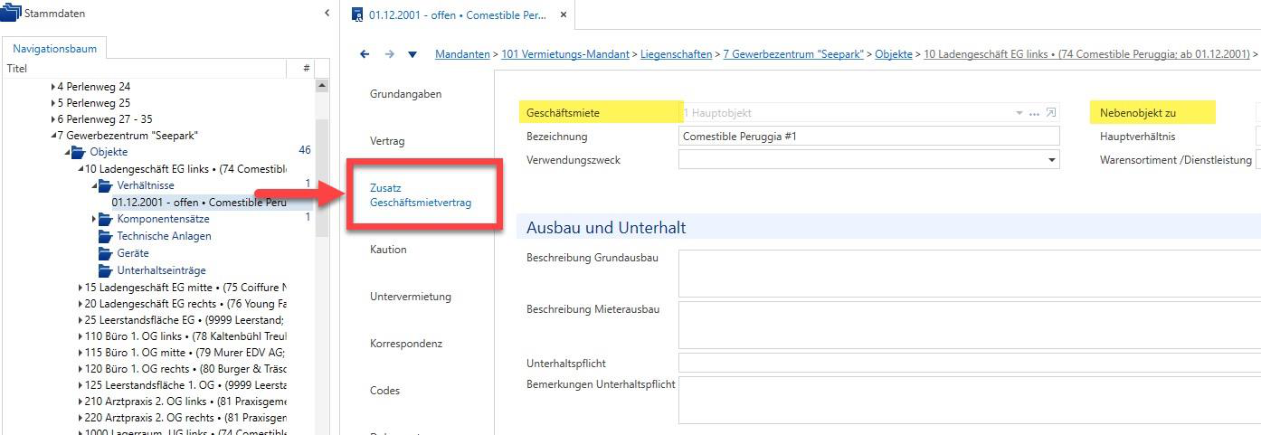1261x435 pixels.
Task: Follow the Mandanten breadcrumb link
Action: point(464,53)
